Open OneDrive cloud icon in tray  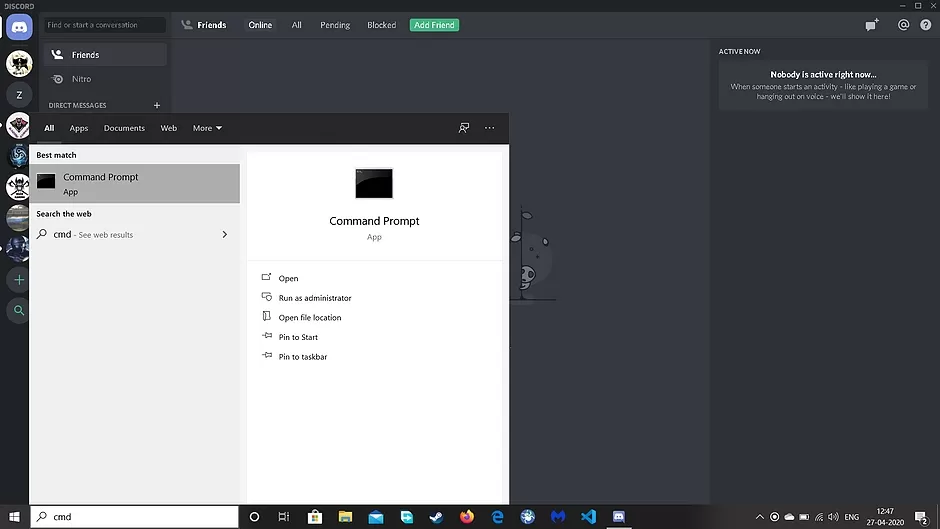point(790,517)
